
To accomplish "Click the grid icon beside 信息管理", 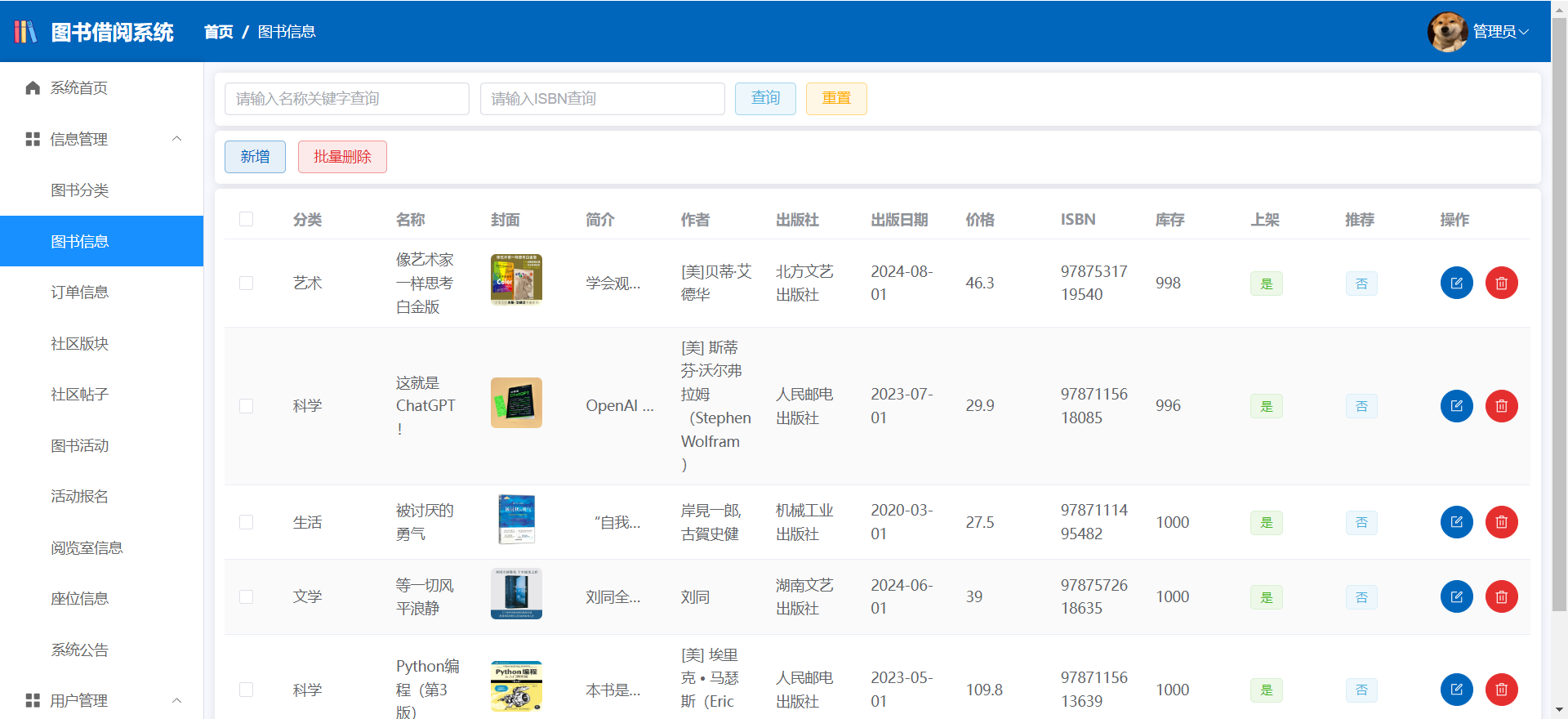I will point(33,140).
